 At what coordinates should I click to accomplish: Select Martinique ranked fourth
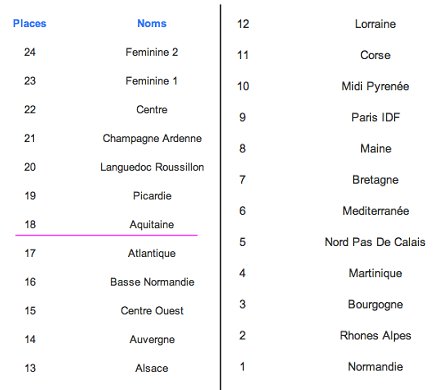point(375,273)
